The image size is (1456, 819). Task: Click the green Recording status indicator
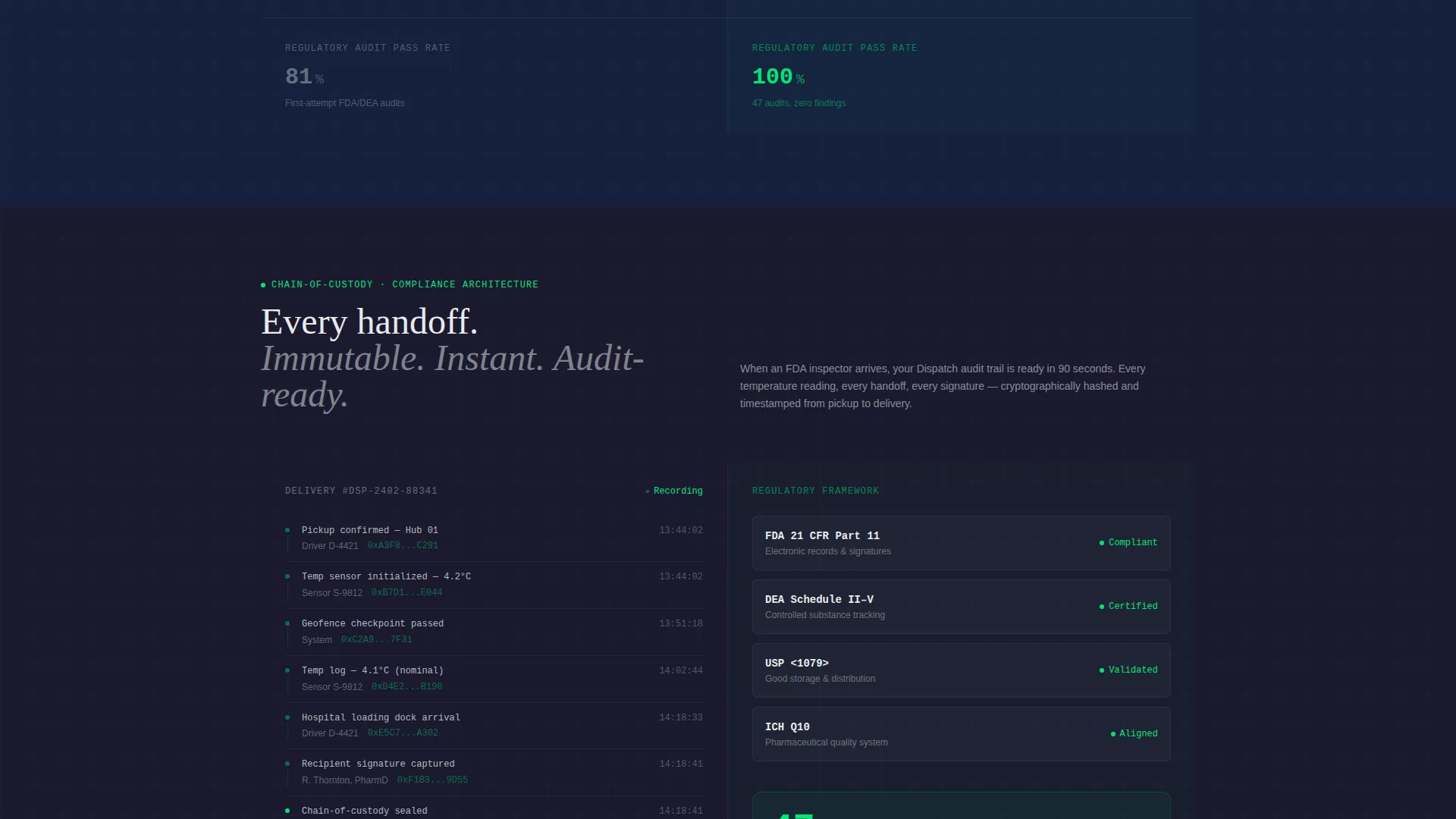click(x=674, y=491)
